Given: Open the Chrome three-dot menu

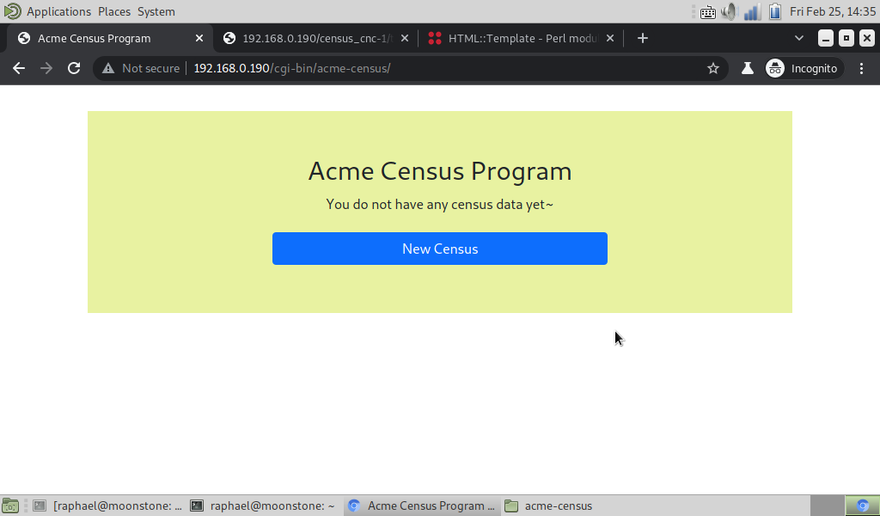Looking at the screenshot, I should (x=861, y=68).
